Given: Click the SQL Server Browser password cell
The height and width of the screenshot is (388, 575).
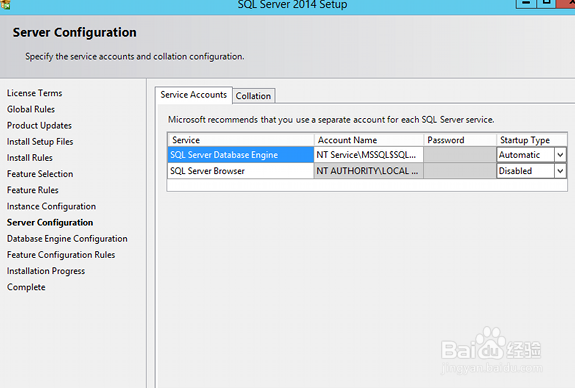Looking at the screenshot, I should click(x=460, y=171).
